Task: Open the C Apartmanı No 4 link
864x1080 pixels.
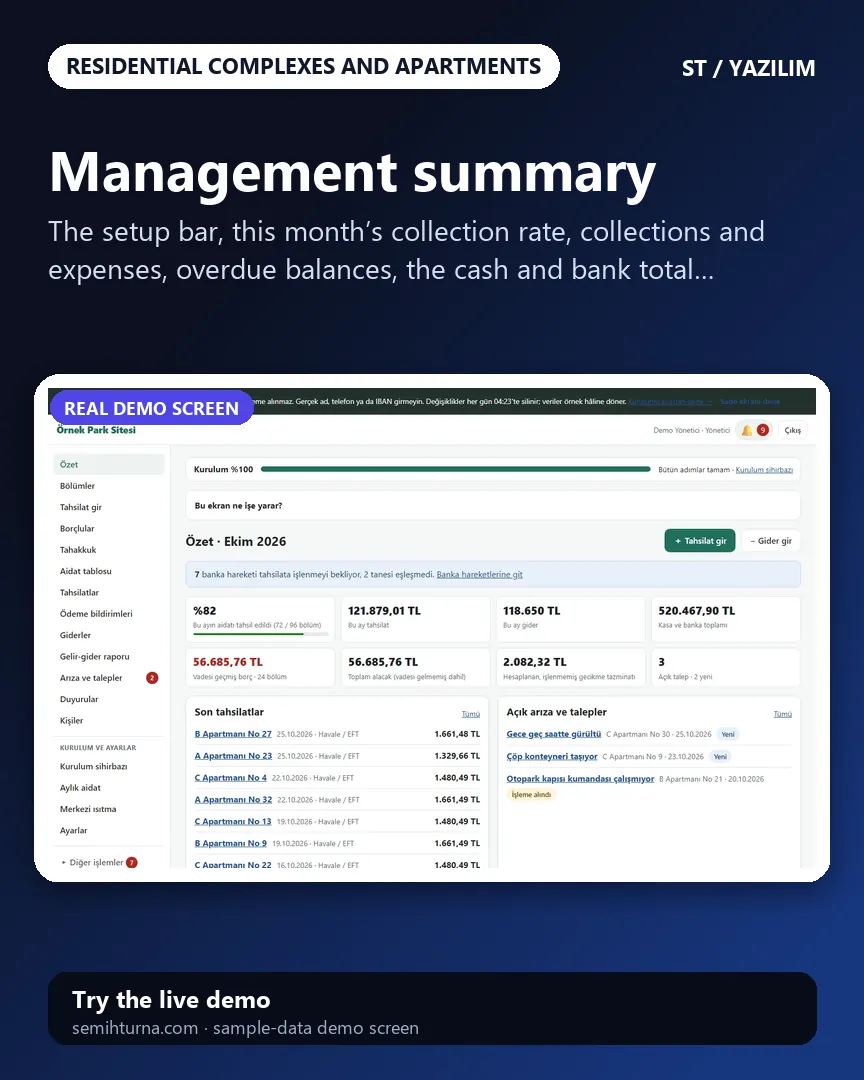Action: pos(230,778)
